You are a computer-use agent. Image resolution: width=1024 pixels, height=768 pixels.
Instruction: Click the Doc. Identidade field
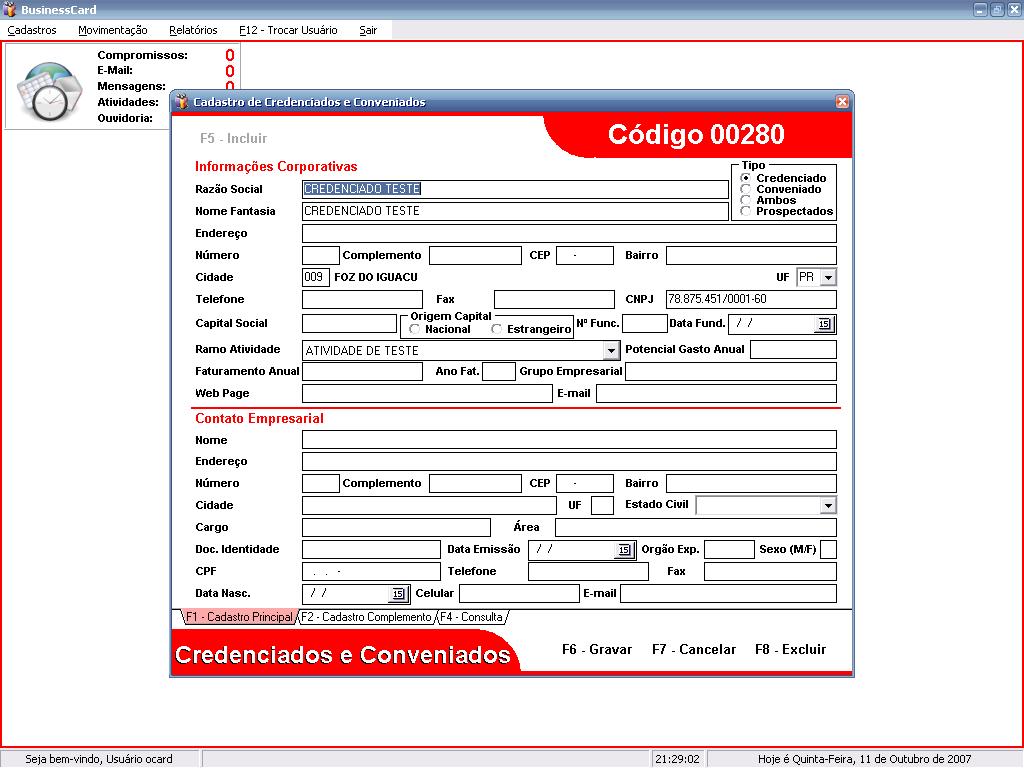pyautogui.click(x=371, y=550)
